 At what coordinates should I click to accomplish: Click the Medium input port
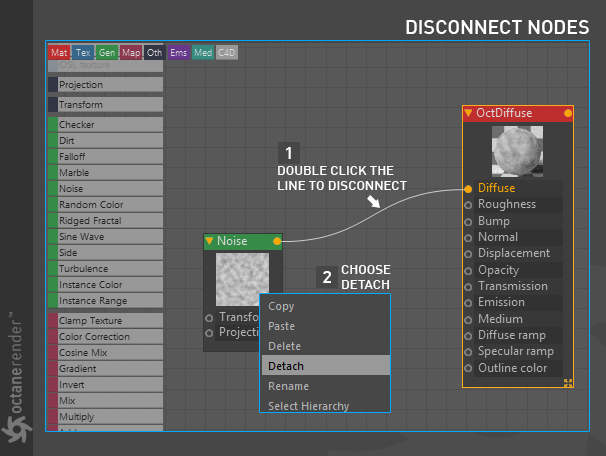tap(468, 320)
